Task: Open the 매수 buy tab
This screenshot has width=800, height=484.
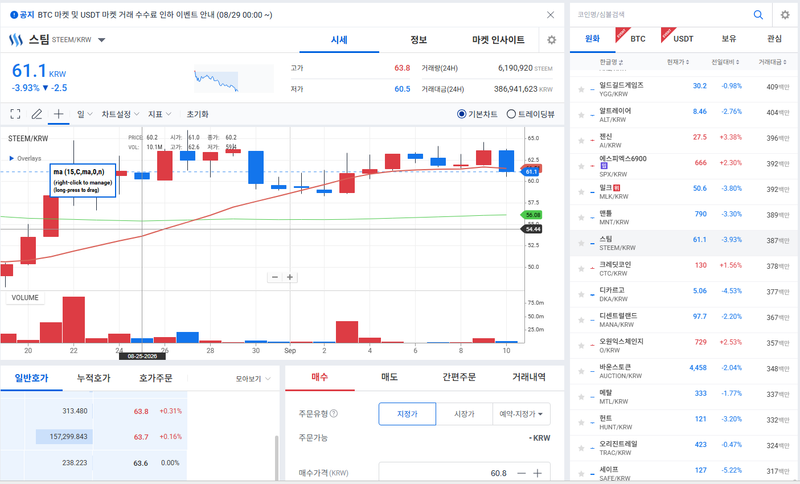Action: [320, 377]
